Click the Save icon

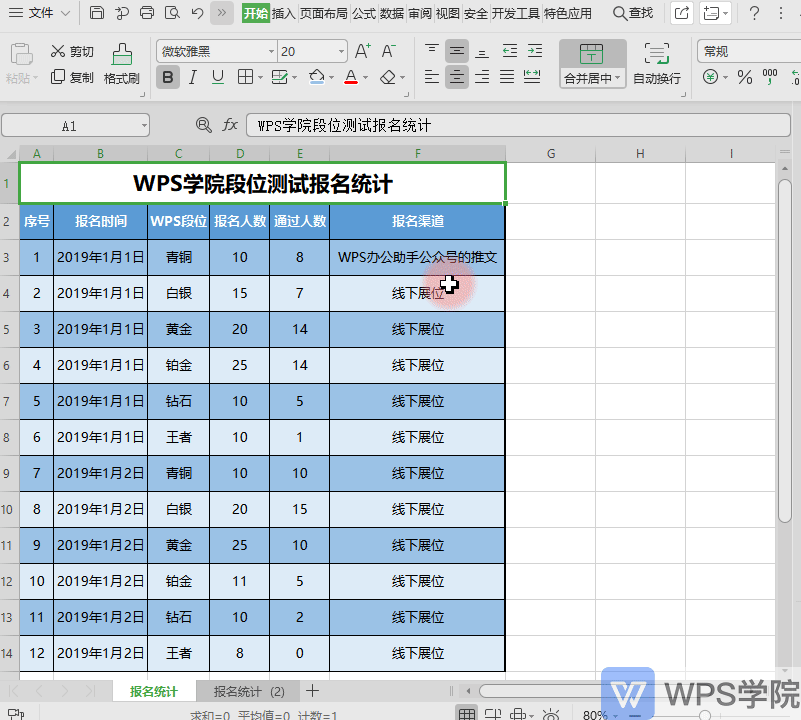pos(97,13)
